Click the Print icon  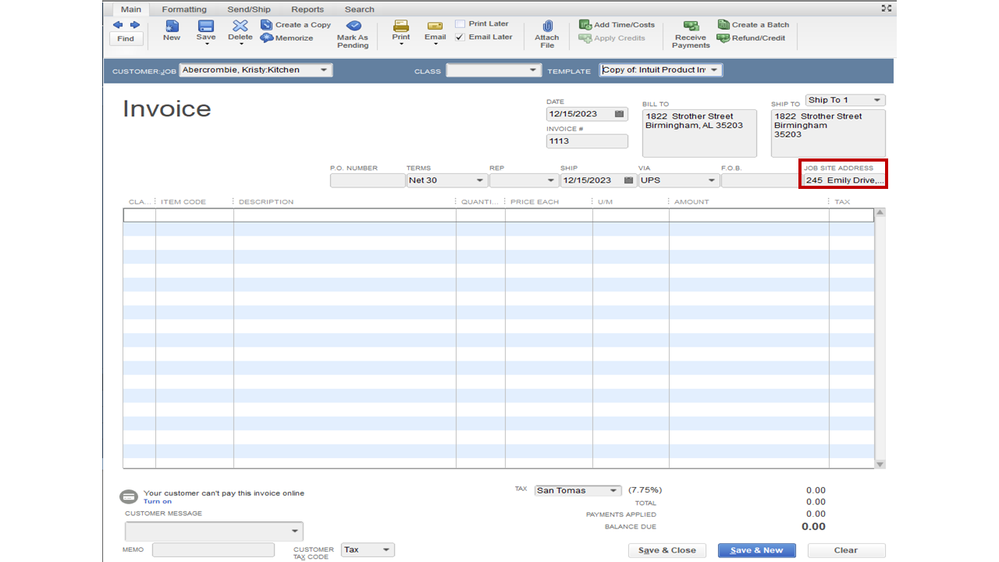[x=401, y=27]
